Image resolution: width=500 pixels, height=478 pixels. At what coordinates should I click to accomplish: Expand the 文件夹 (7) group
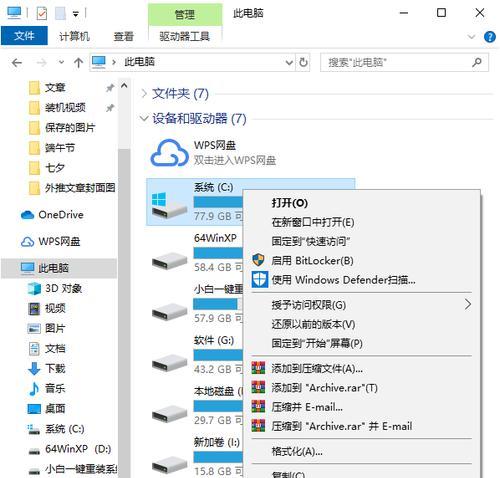[144, 94]
